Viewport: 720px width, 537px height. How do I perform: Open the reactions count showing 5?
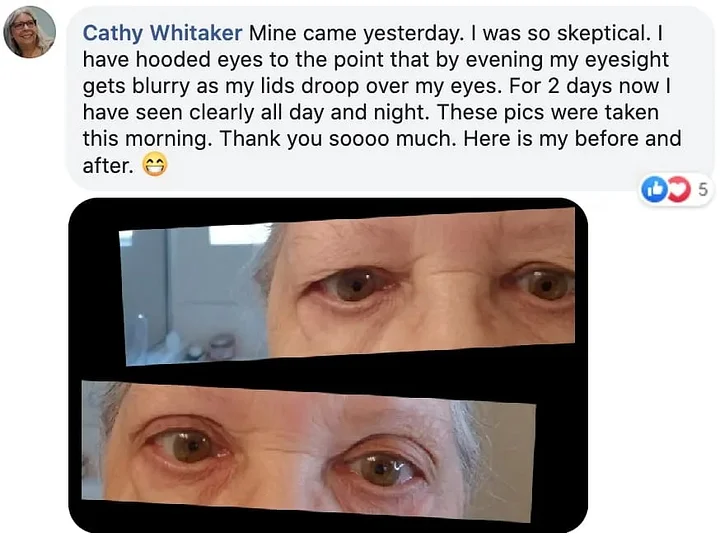click(x=703, y=189)
